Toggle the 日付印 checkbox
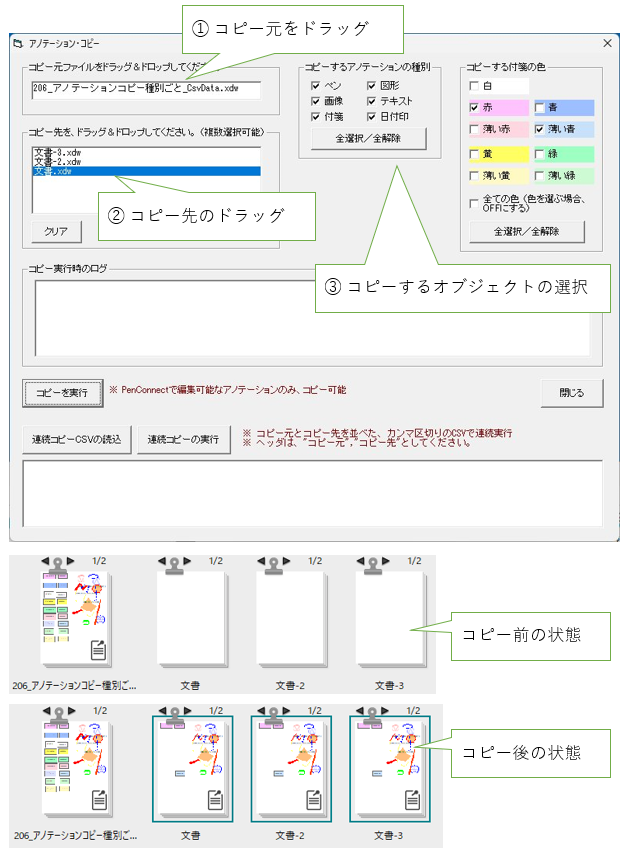 372,116
